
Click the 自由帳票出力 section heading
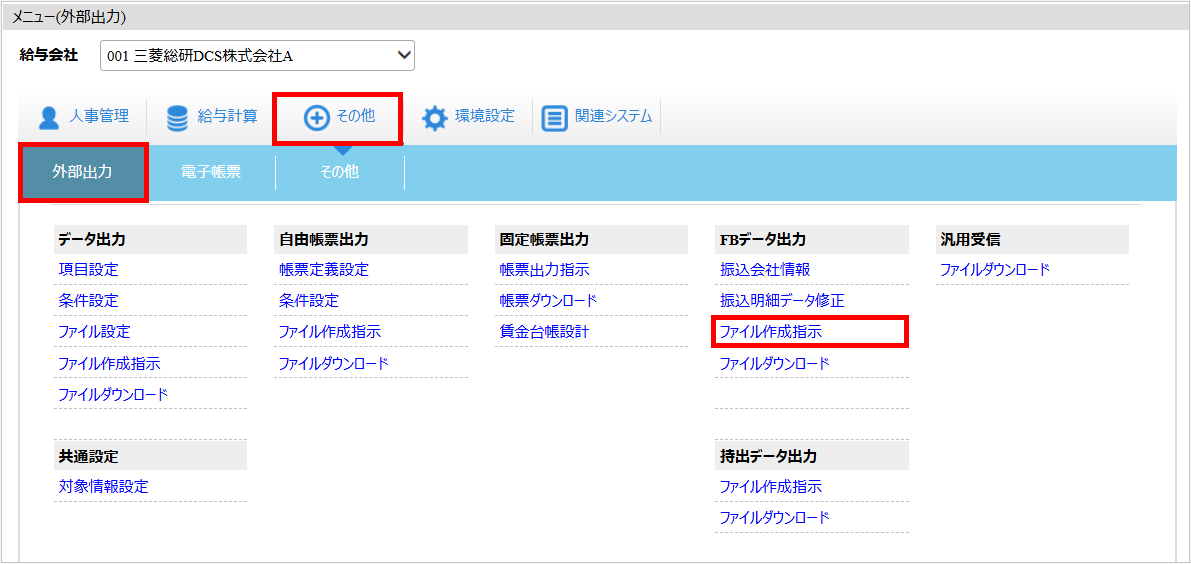point(324,240)
